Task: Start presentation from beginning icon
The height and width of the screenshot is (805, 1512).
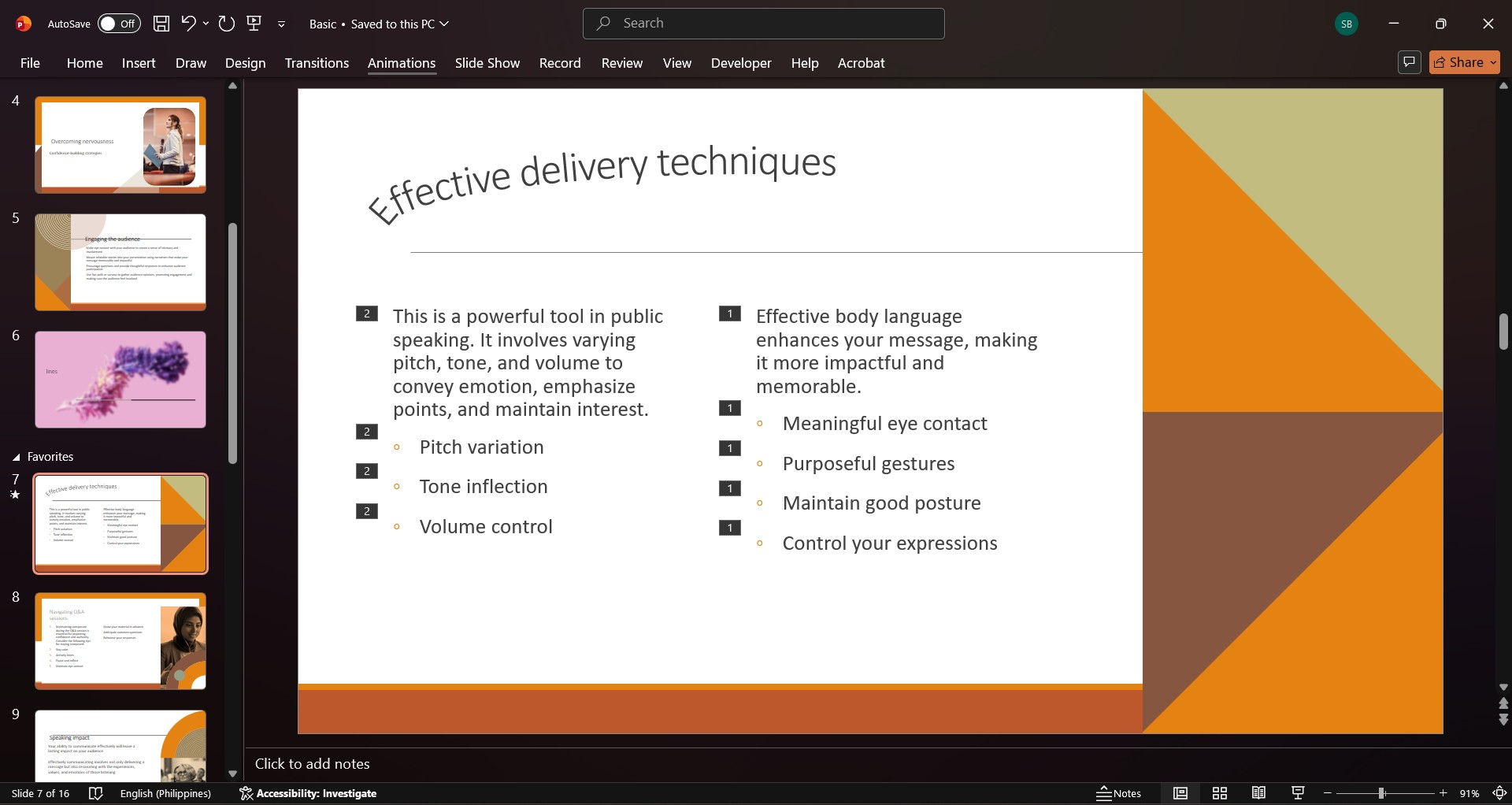Action: [254, 24]
